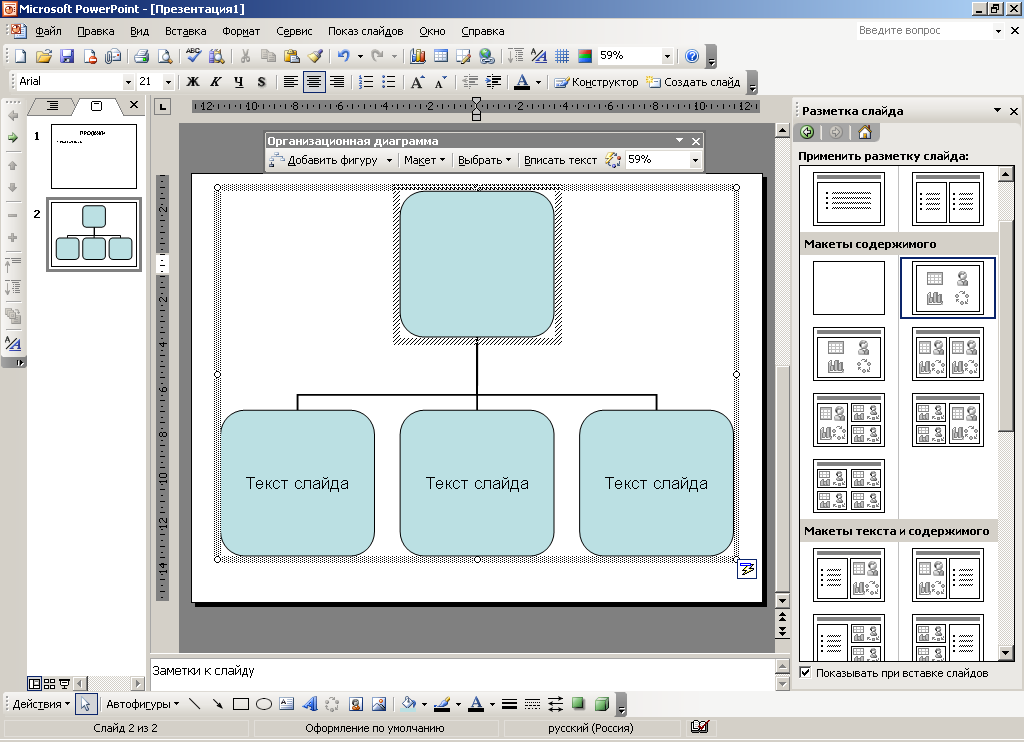Toggle centered text alignment
This screenshot has height=742, width=1024.
pos(314,82)
